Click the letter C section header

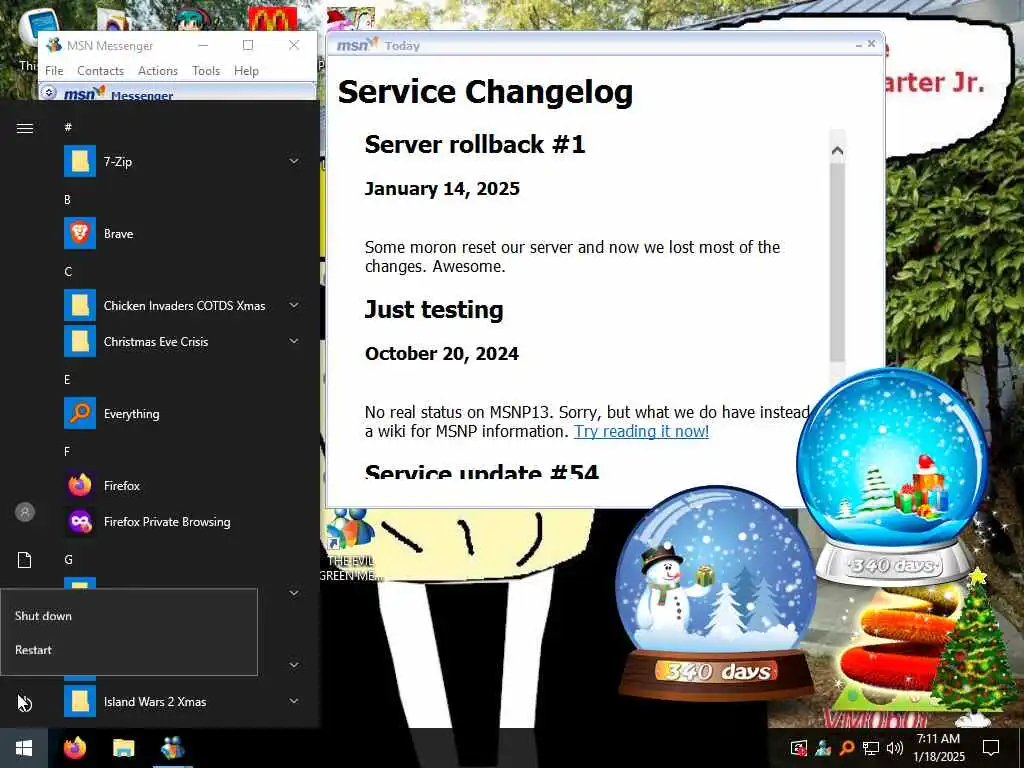tap(68, 272)
